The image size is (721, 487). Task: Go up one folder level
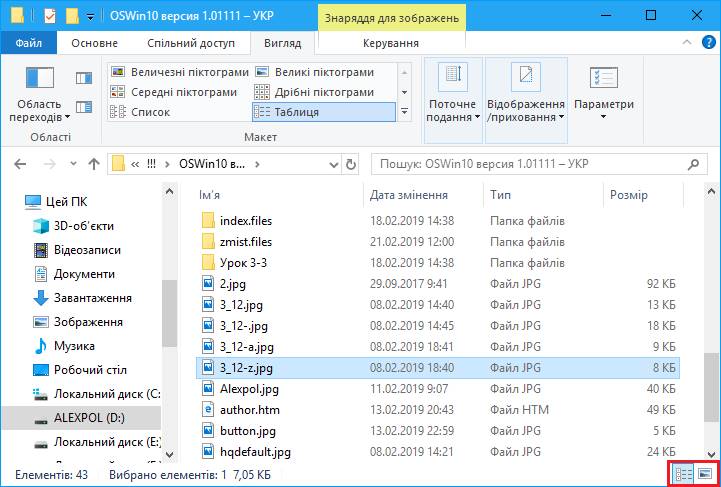point(94,164)
